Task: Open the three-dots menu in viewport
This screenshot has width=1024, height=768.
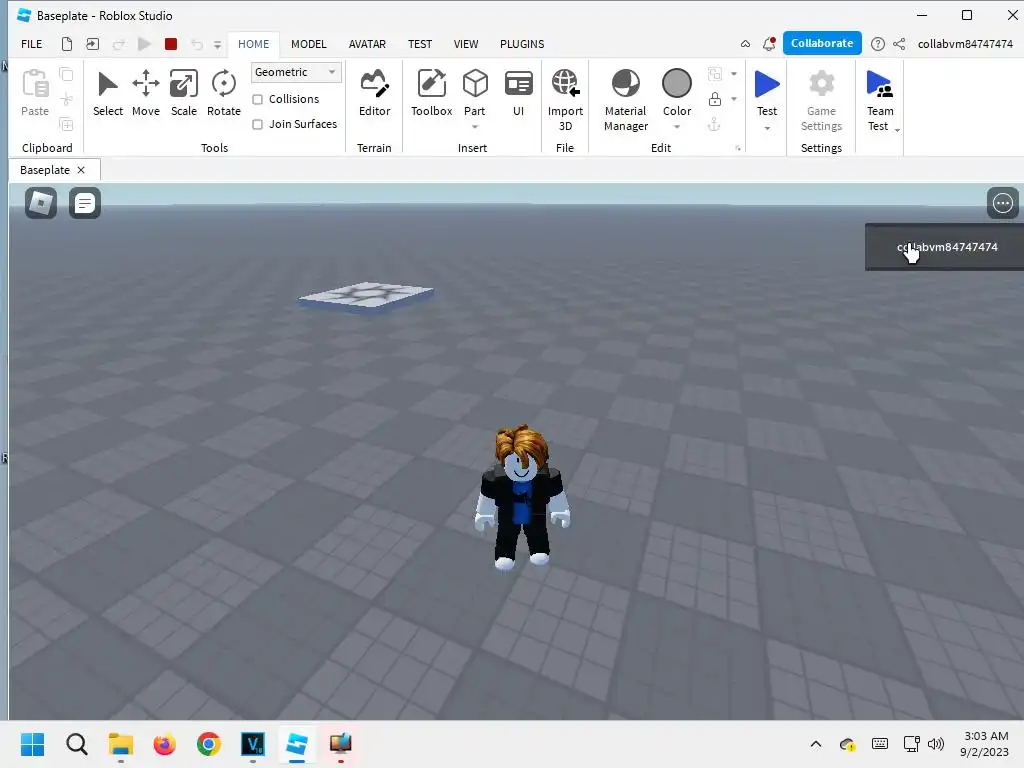Action: [x=1002, y=203]
